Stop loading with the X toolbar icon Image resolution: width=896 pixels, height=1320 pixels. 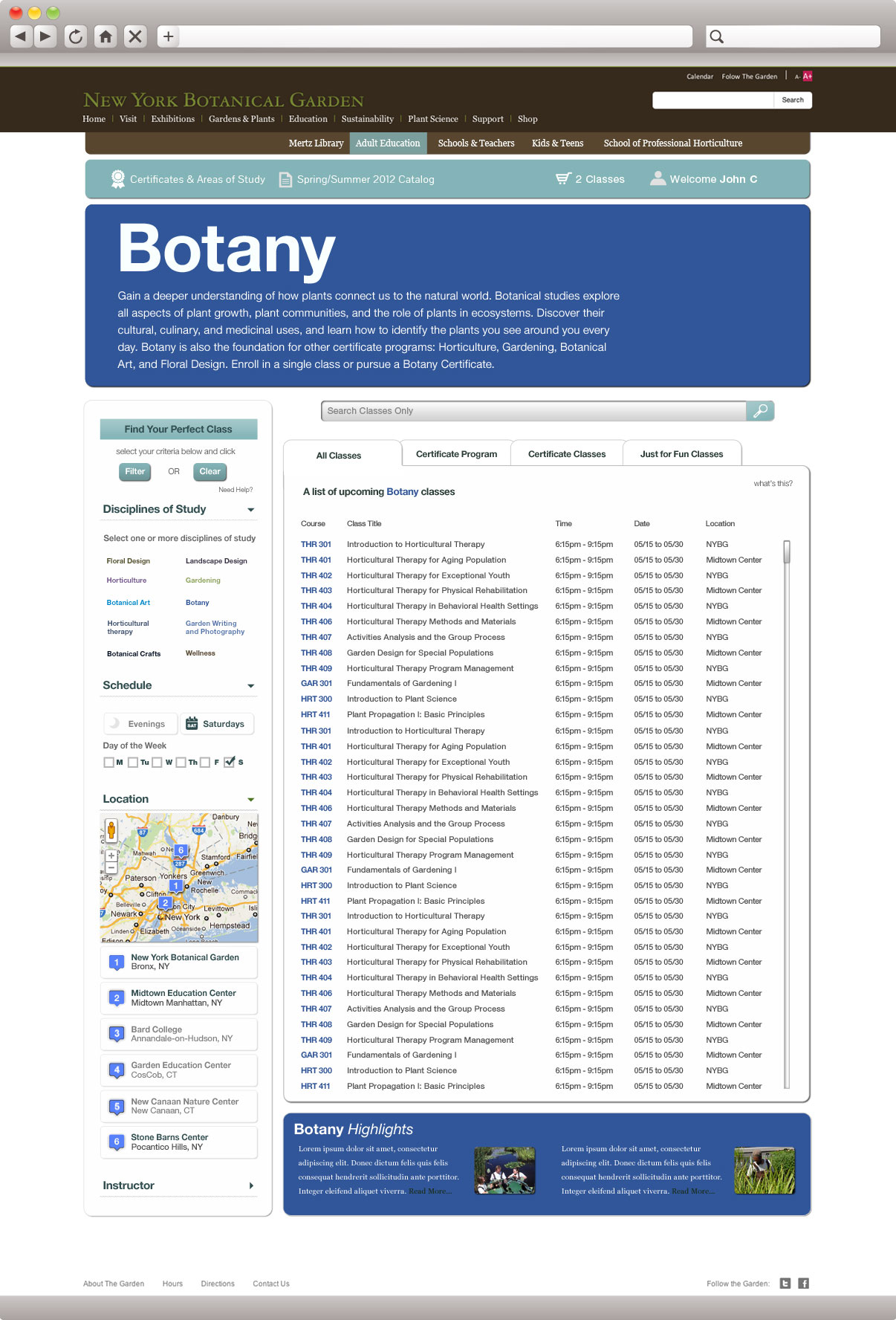(135, 36)
